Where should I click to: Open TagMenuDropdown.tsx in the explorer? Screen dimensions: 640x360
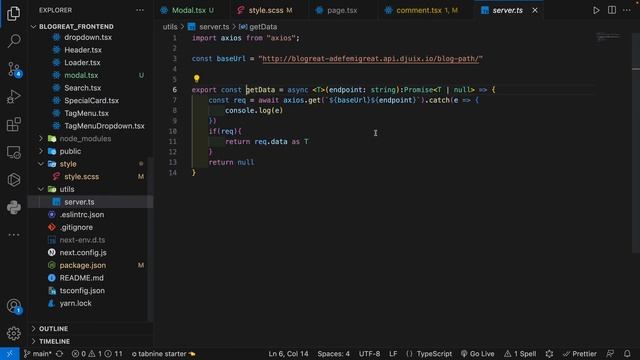pos(104,126)
